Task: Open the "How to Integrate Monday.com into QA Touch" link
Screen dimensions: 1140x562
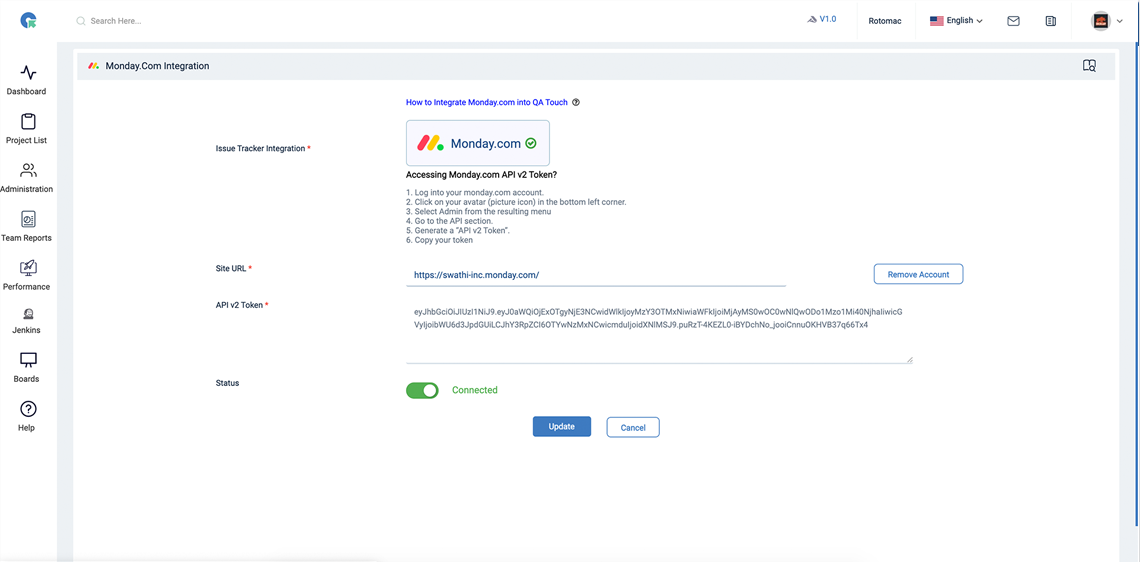Action: point(486,103)
